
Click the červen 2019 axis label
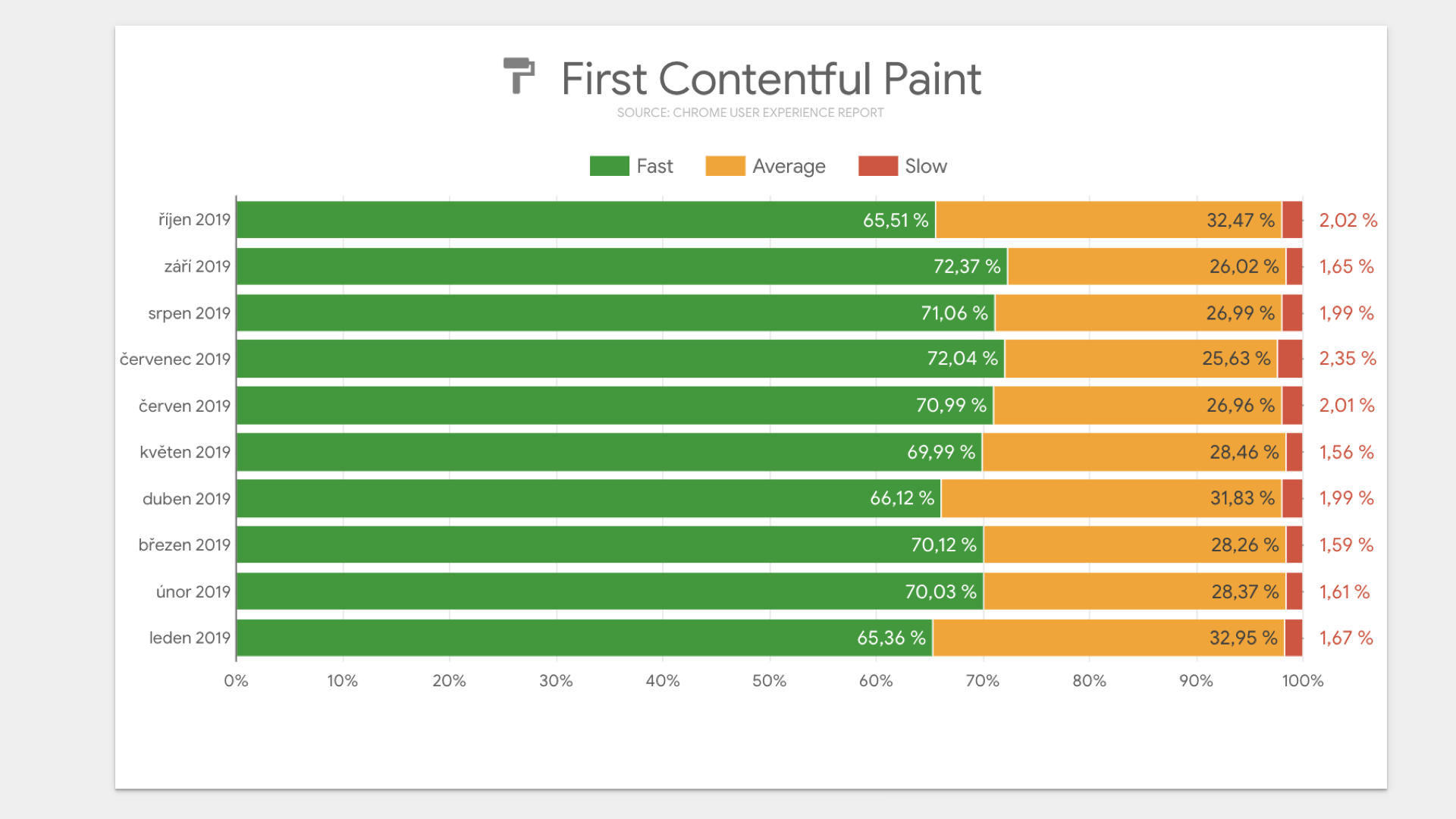coord(184,406)
